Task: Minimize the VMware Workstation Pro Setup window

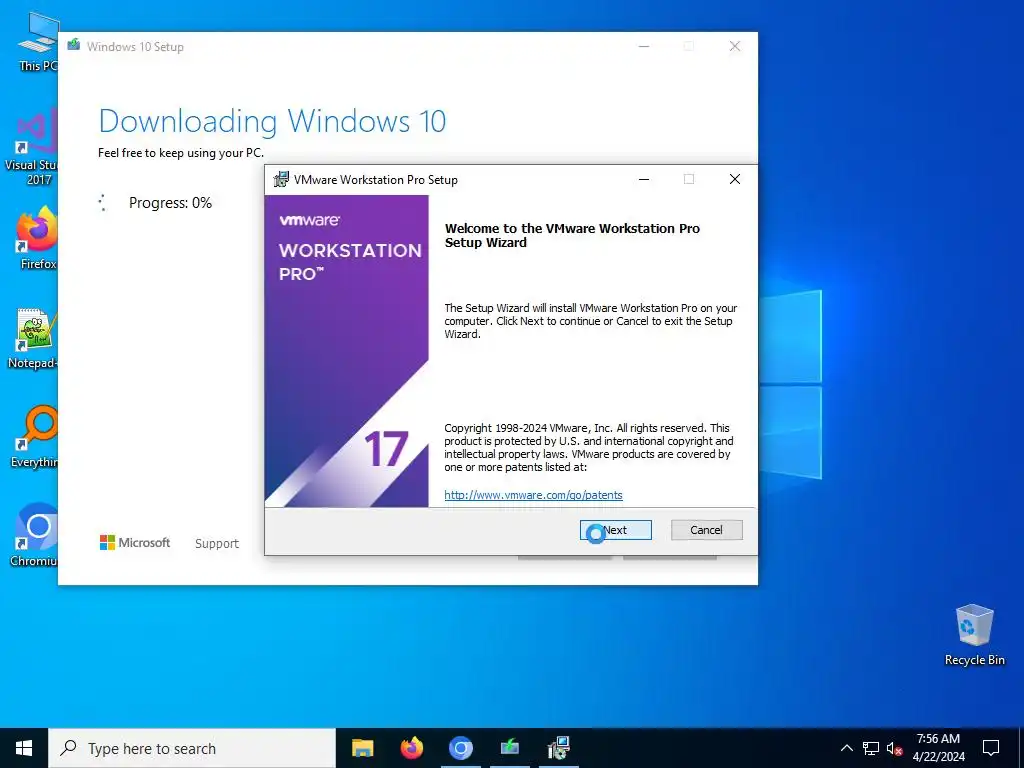Action: pos(644,180)
